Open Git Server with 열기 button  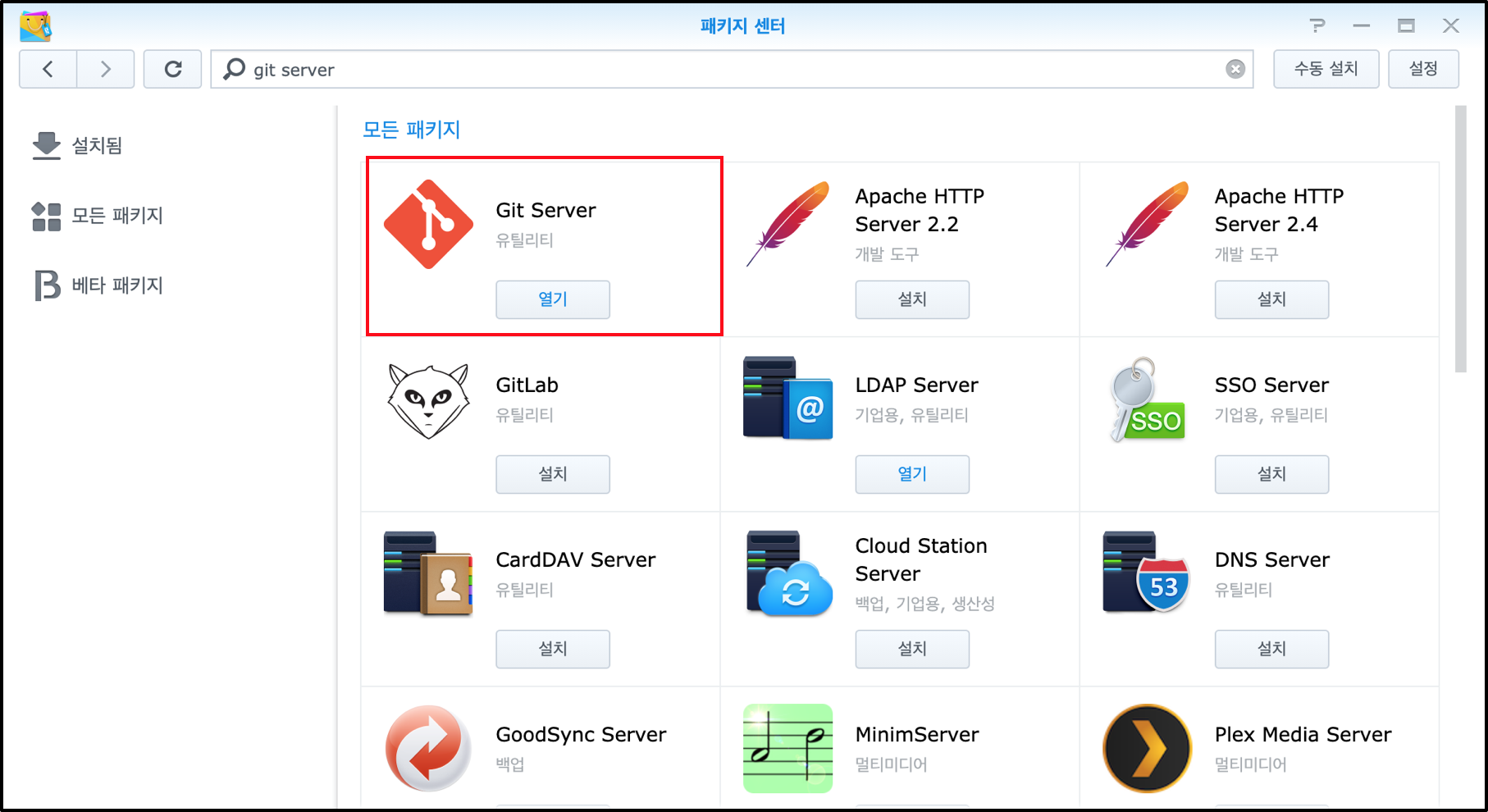553,299
